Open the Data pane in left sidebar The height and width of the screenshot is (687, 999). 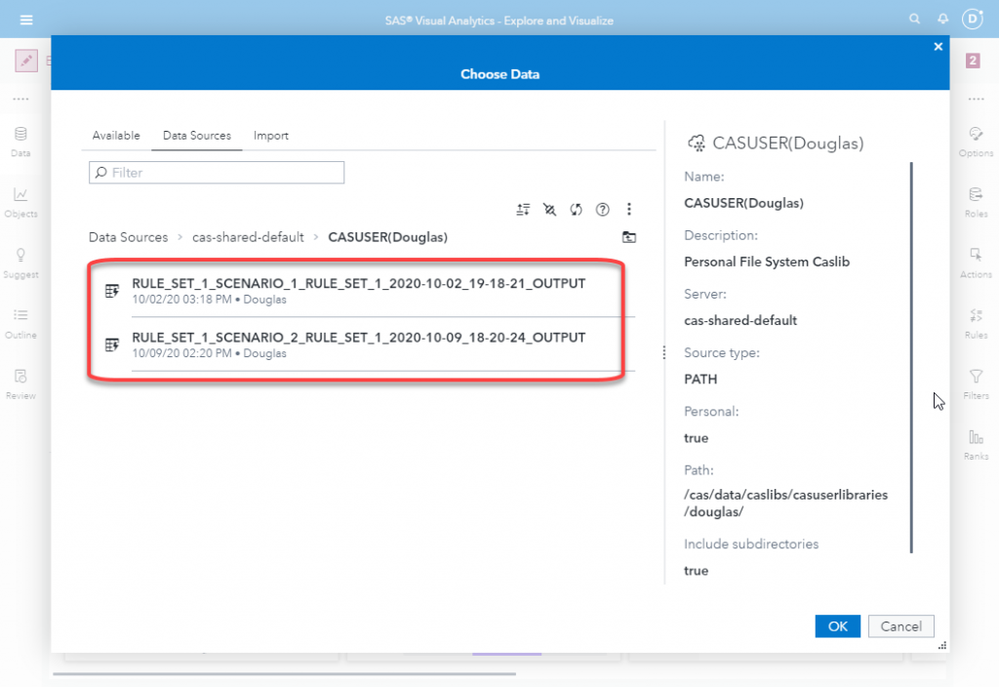20,141
